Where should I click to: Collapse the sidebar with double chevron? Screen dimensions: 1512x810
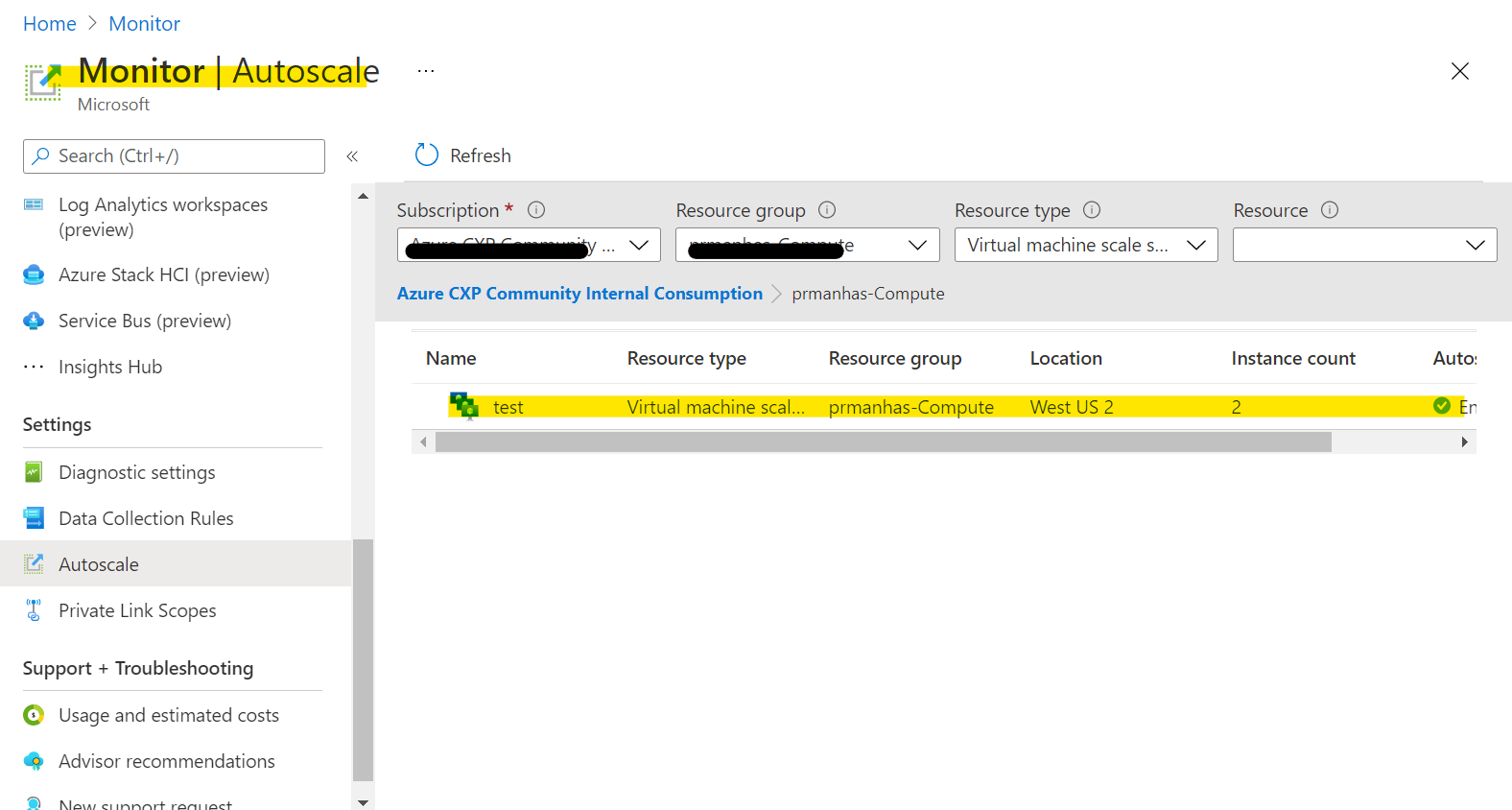point(352,156)
